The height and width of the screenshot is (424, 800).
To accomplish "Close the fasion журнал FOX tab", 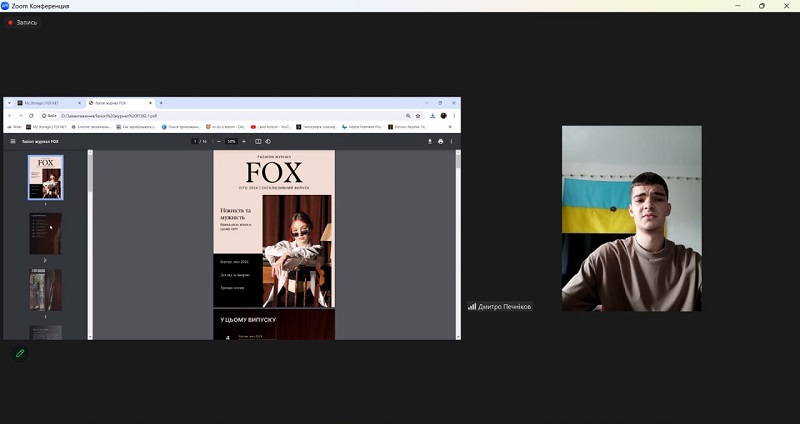I will 151,103.
